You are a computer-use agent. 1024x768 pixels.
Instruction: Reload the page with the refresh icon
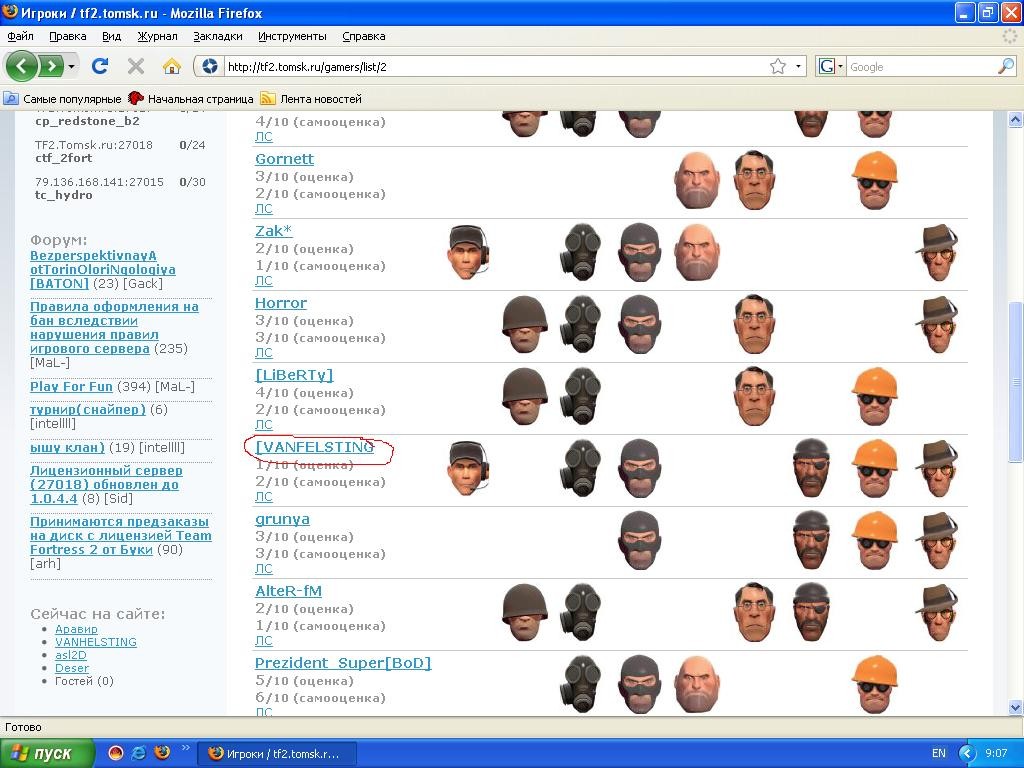pyautogui.click(x=100, y=66)
